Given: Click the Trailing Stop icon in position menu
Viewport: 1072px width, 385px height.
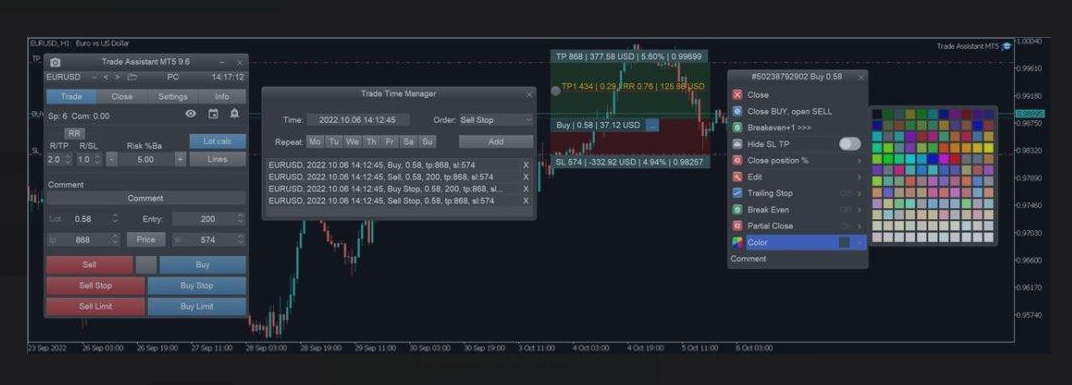Looking at the screenshot, I should click(x=737, y=194).
